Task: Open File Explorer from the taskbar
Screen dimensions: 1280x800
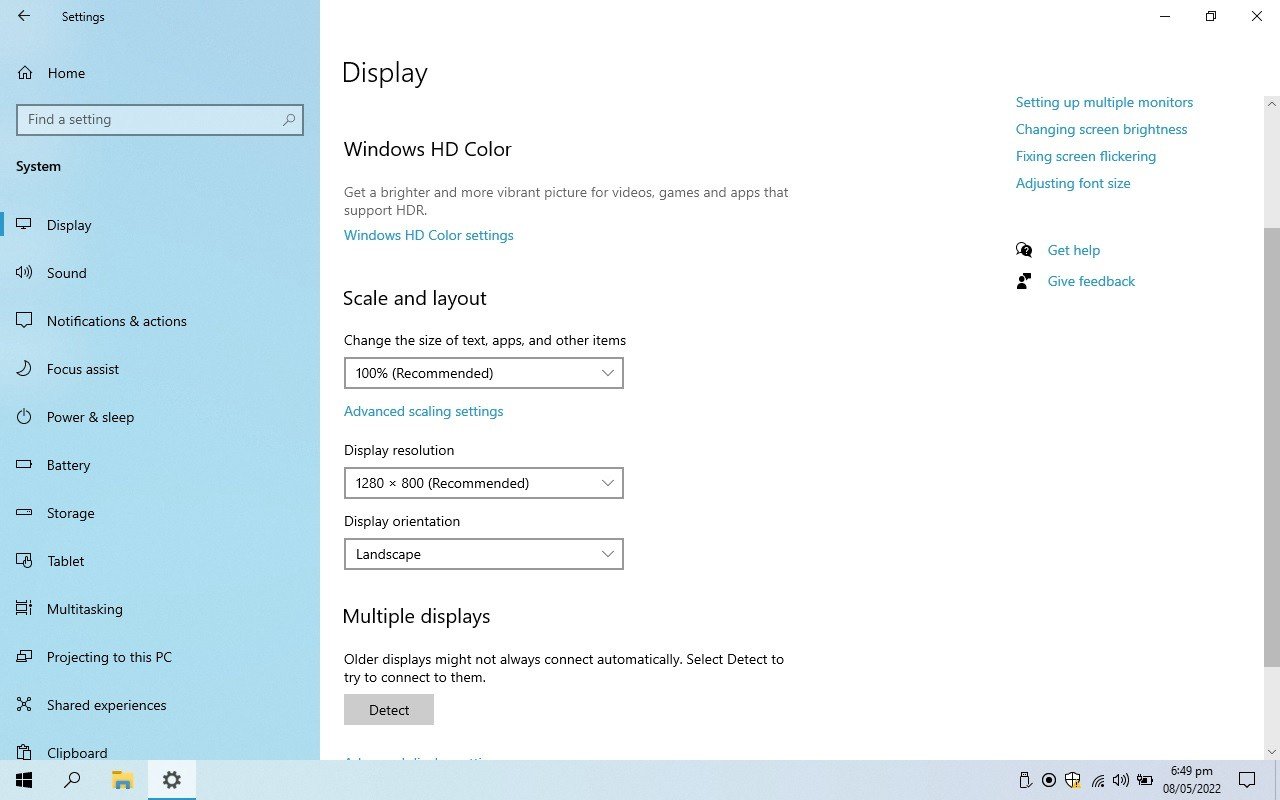Action: pyautogui.click(x=122, y=780)
